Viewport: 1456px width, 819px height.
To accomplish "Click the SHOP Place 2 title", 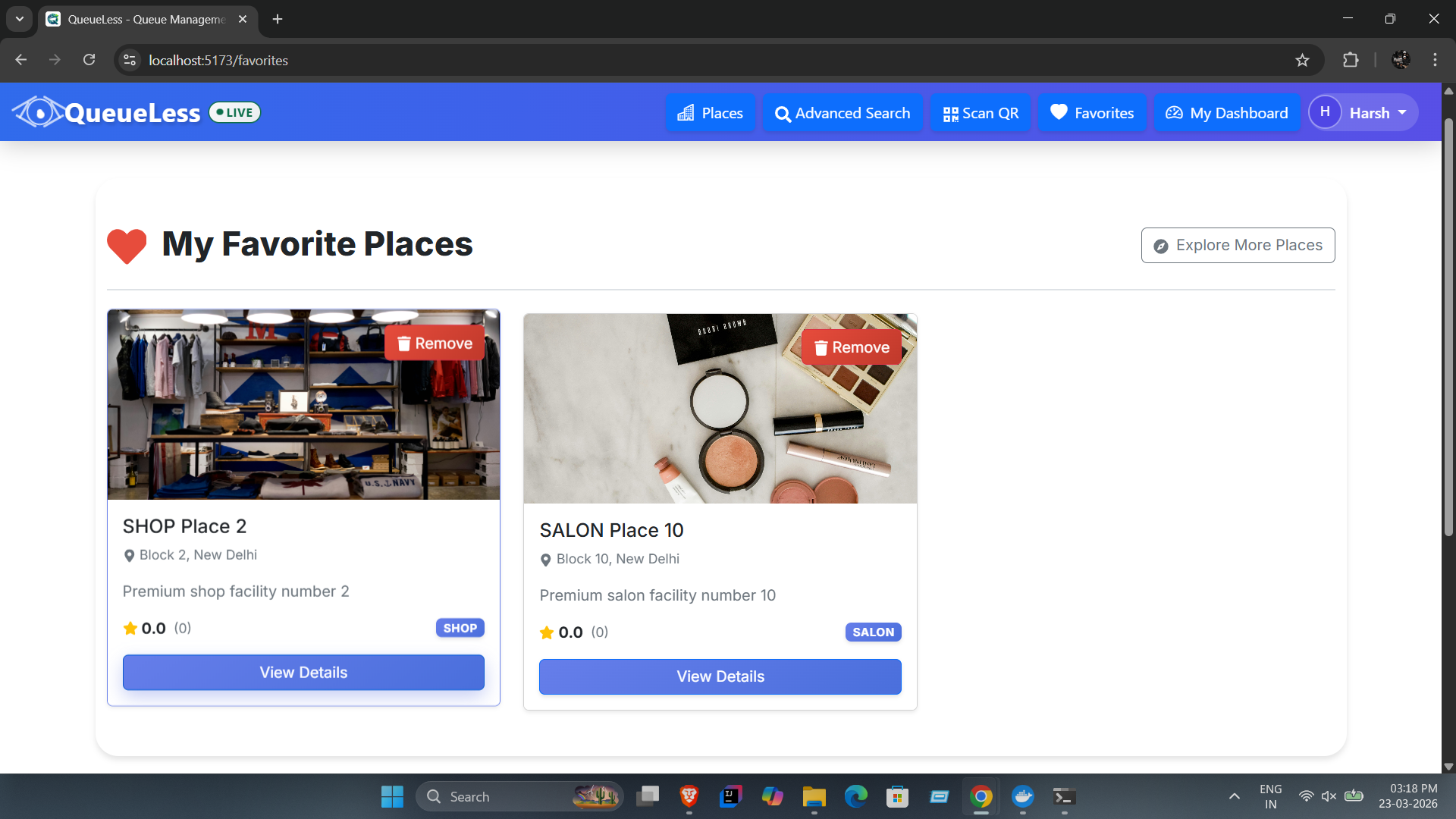I will click(x=184, y=526).
